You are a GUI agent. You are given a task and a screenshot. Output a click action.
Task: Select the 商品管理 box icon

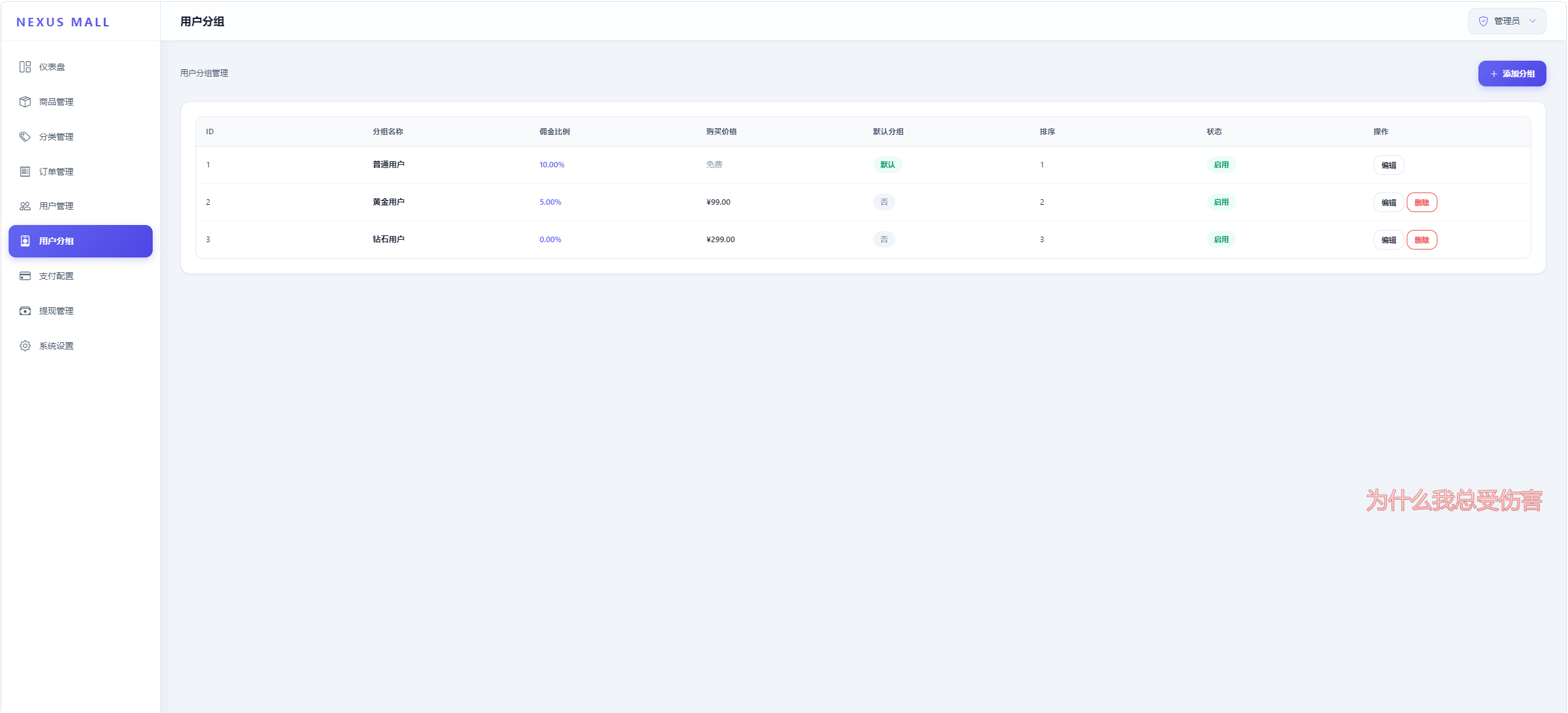(x=25, y=102)
